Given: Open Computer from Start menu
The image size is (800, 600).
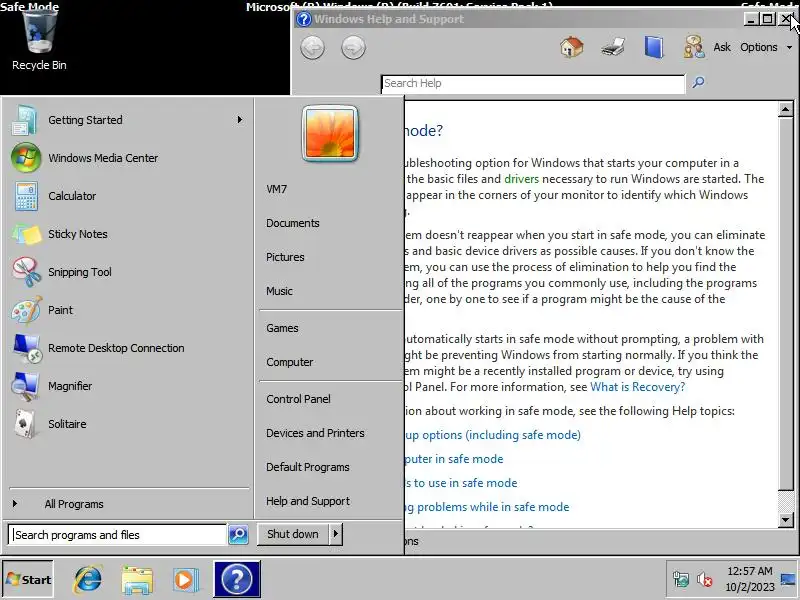Looking at the screenshot, I should tap(290, 362).
